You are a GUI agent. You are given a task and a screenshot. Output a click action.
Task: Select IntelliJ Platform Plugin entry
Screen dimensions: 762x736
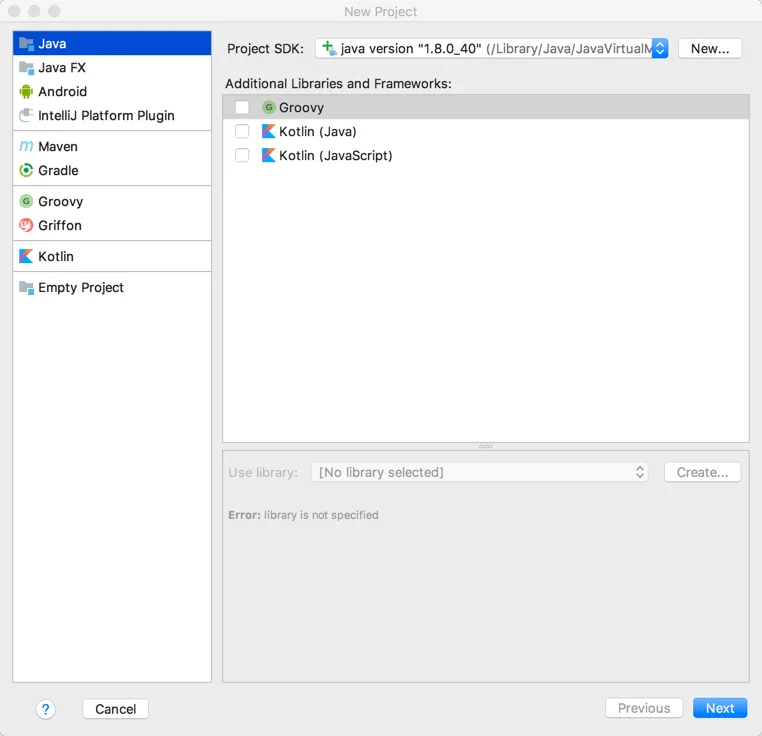click(x=112, y=115)
